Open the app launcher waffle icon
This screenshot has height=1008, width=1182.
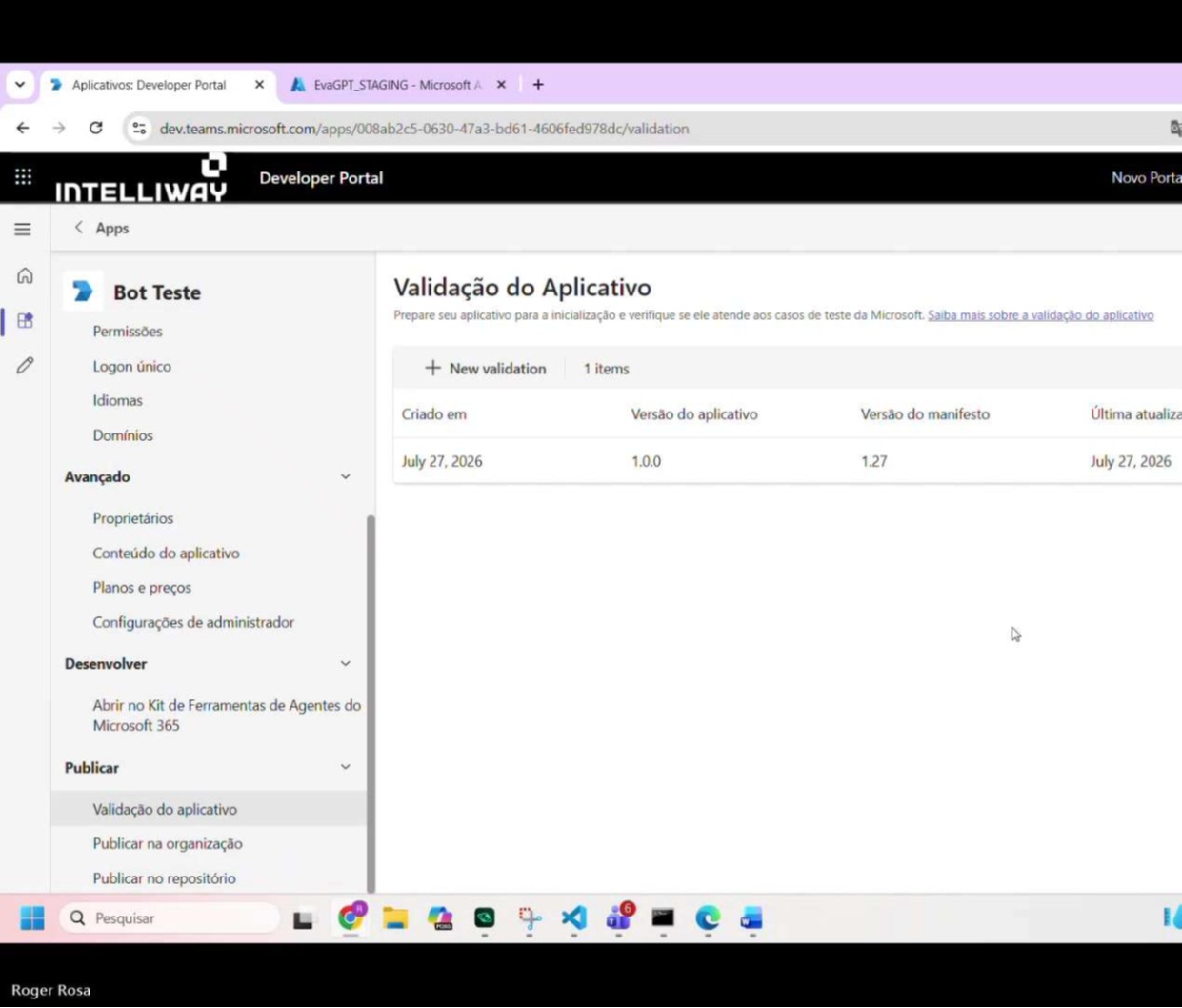point(23,177)
